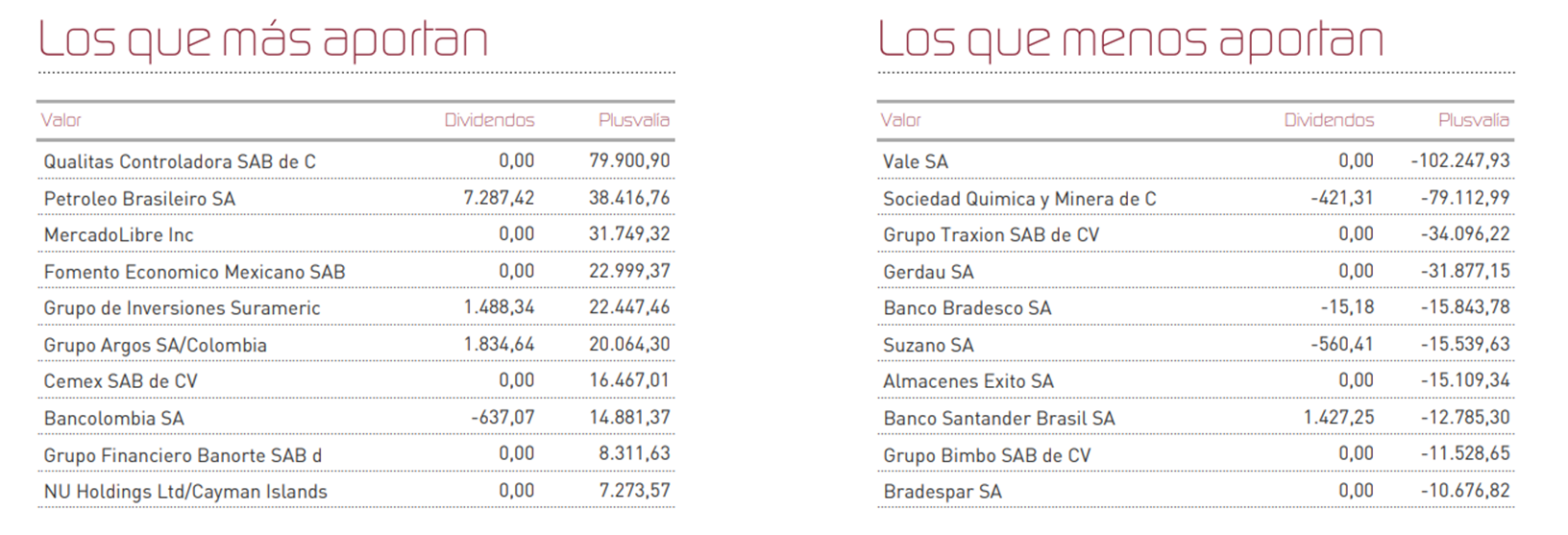Select the Petroleo Brasileiro SA row name
The height and width of the screenshot is (535, 1568).
pos(139,199)
